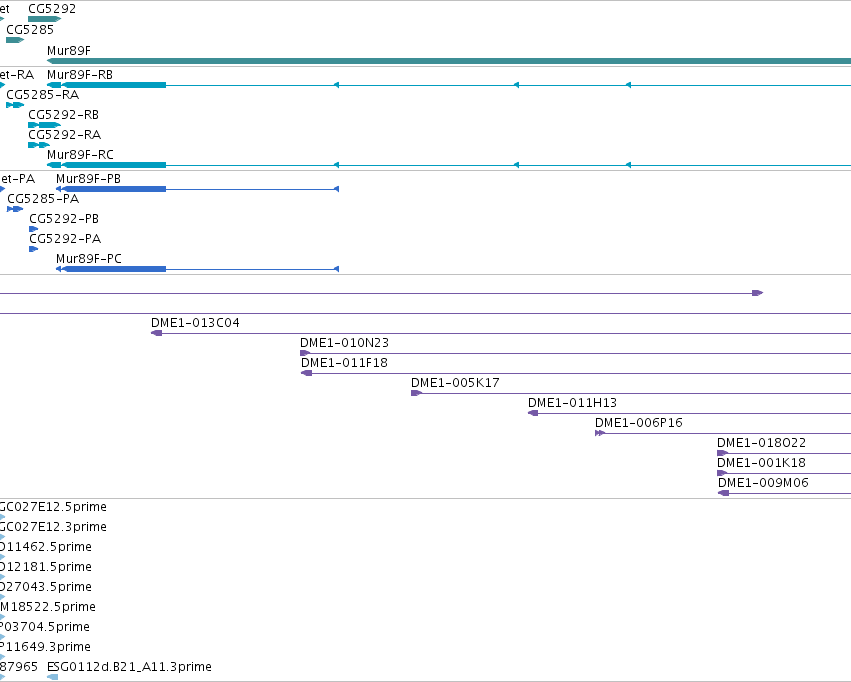
Task: Click the 12181.5prime EST label
Action: [48, 567]
